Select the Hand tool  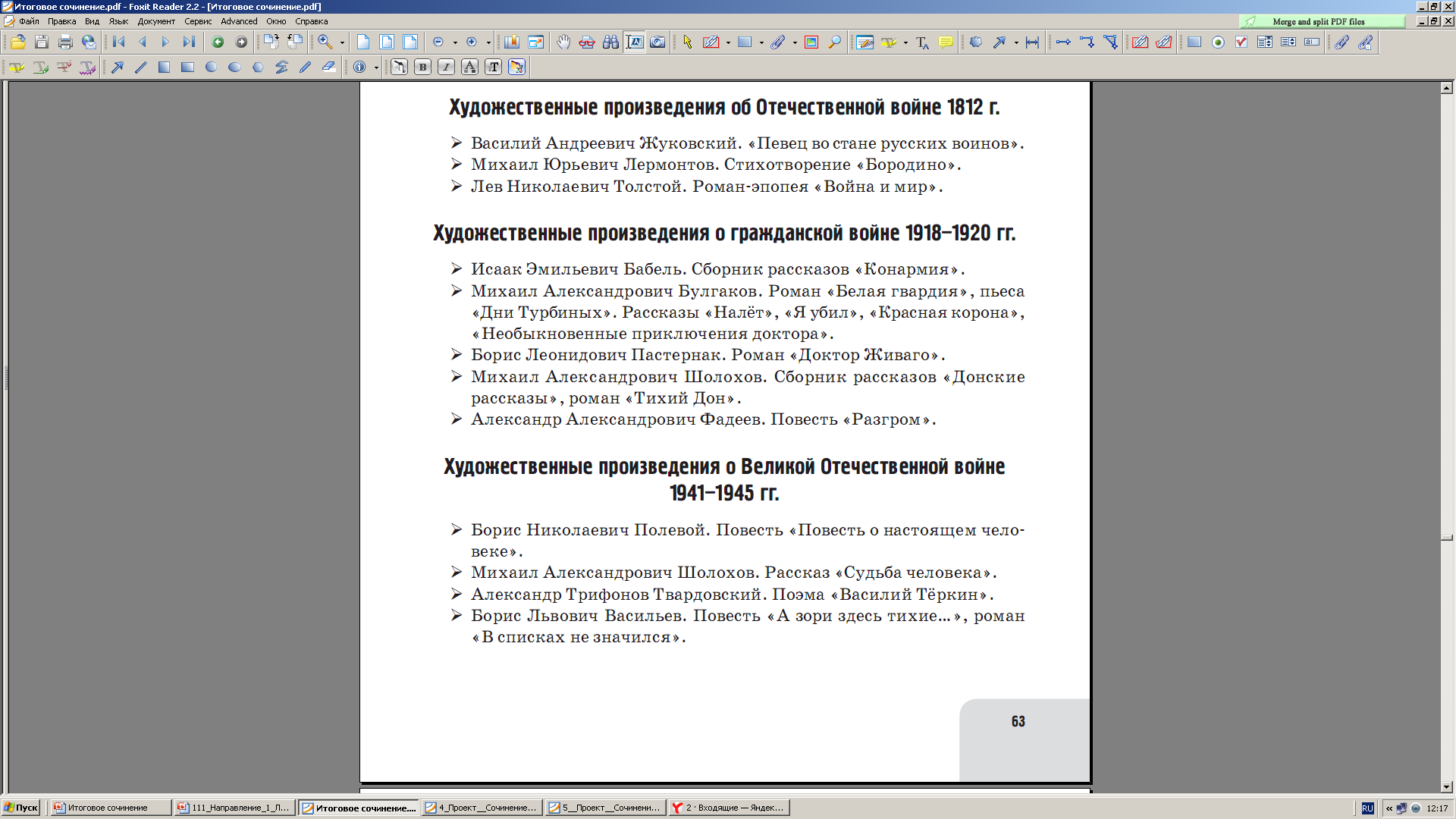click(x=563, y=42)
